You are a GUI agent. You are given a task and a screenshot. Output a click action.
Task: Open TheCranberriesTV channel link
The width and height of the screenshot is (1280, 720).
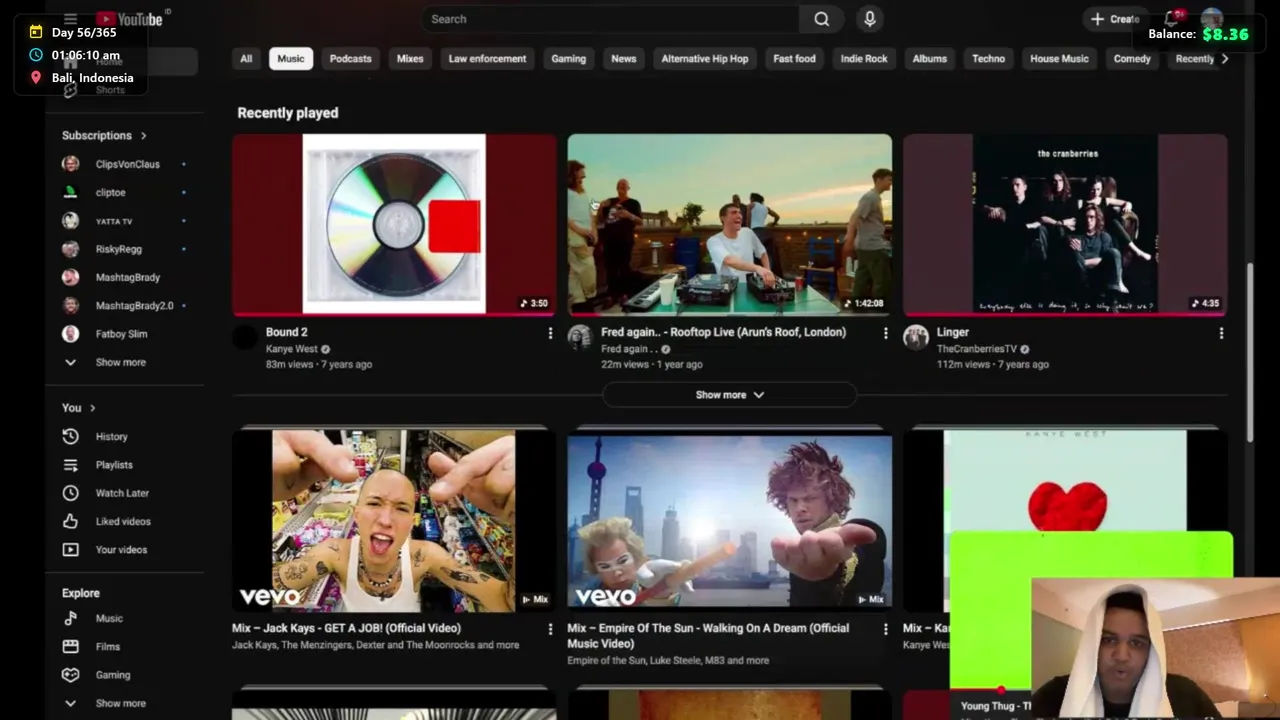pyautogui.click(x=977, y=349)
